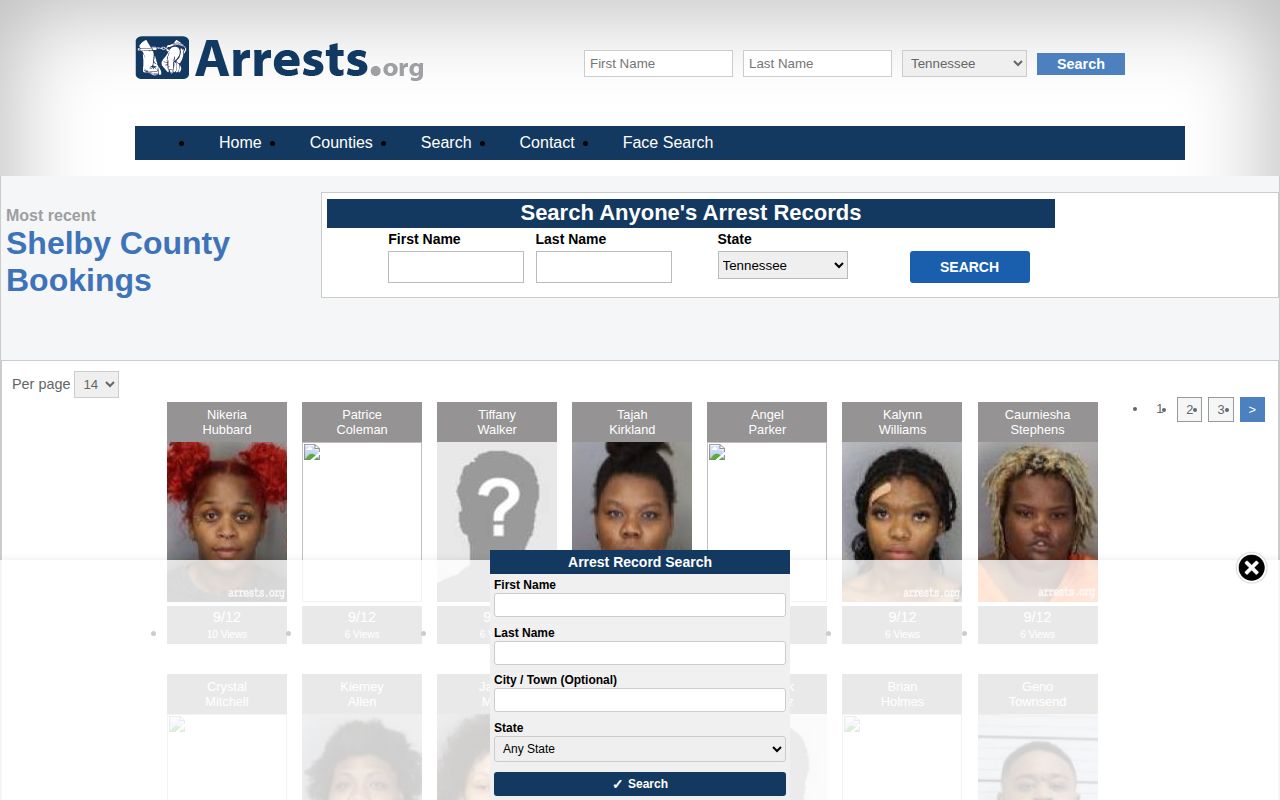1280x800 pixels.
Task: Click the header Search button
Action: pyautogui.click(x=1081, y=64)
